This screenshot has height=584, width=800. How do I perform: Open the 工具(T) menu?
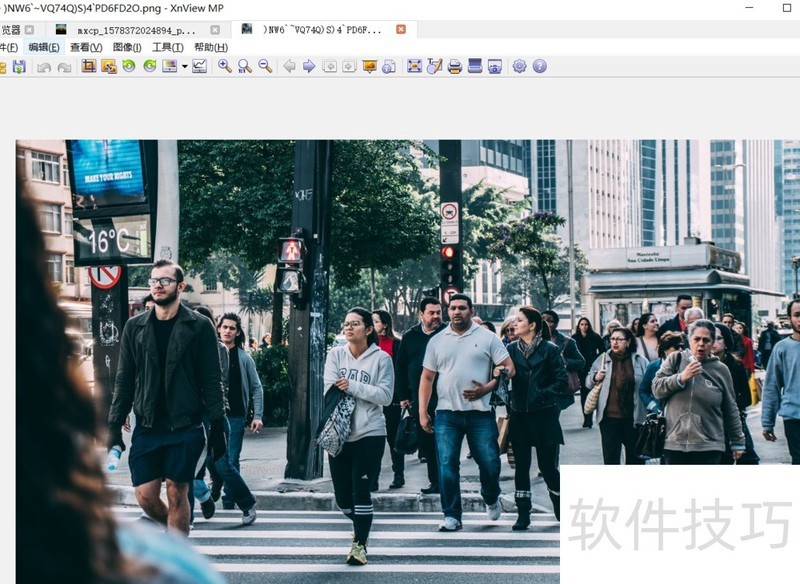tap(168, 47)
